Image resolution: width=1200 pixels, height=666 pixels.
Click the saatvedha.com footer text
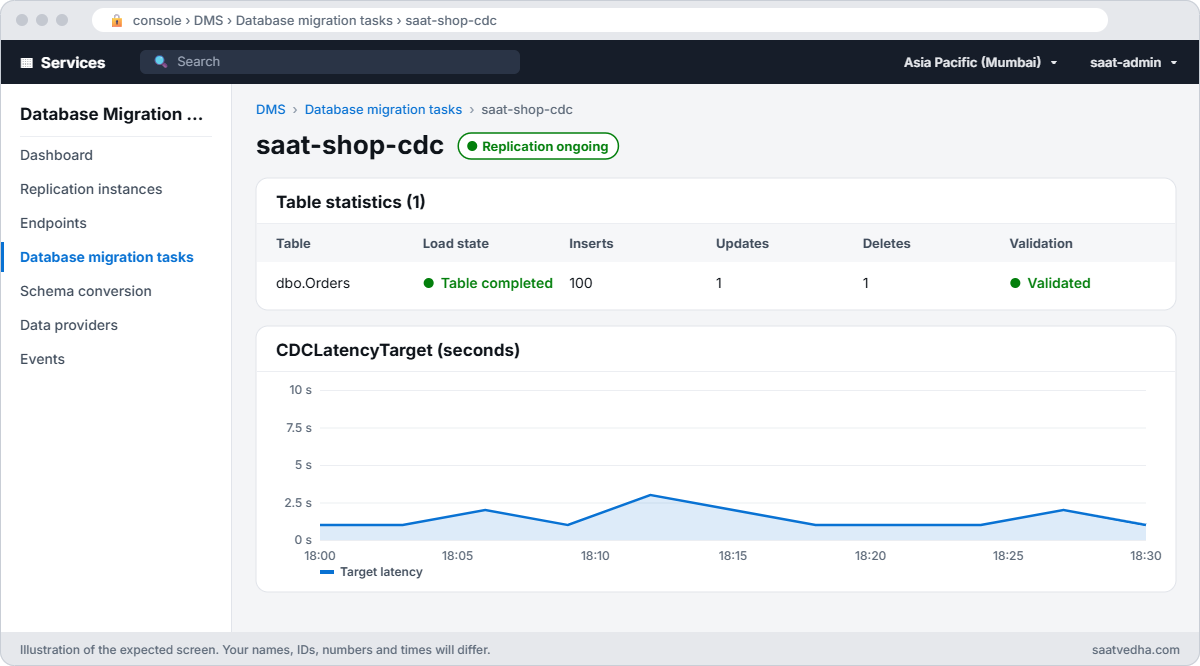(x=1136, y=650)
